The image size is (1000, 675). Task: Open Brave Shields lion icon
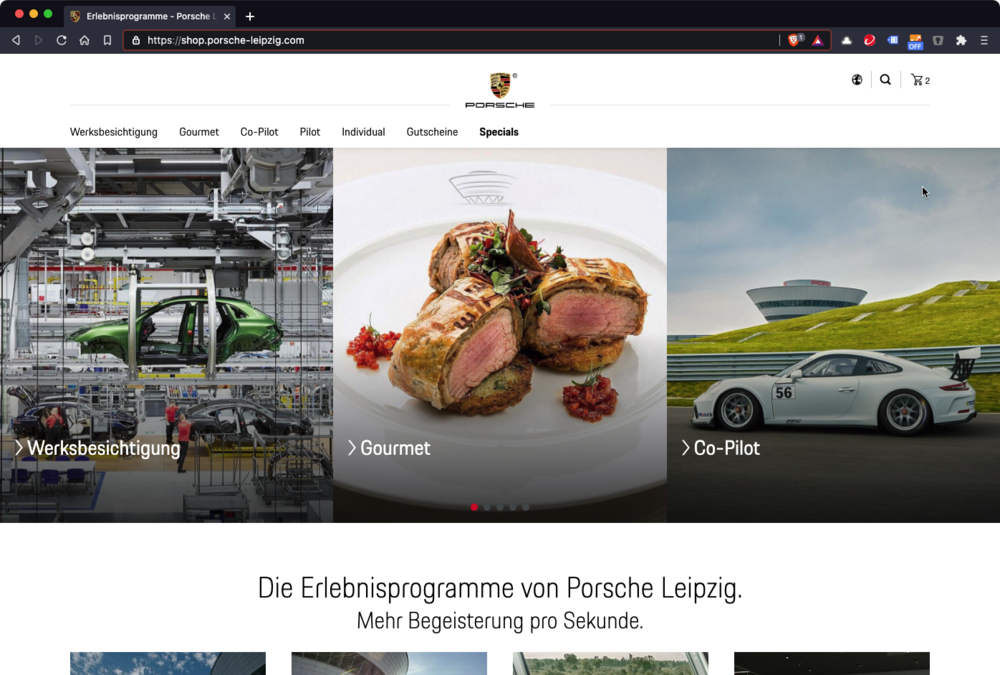pyautogui.click(x=795, y=40)
